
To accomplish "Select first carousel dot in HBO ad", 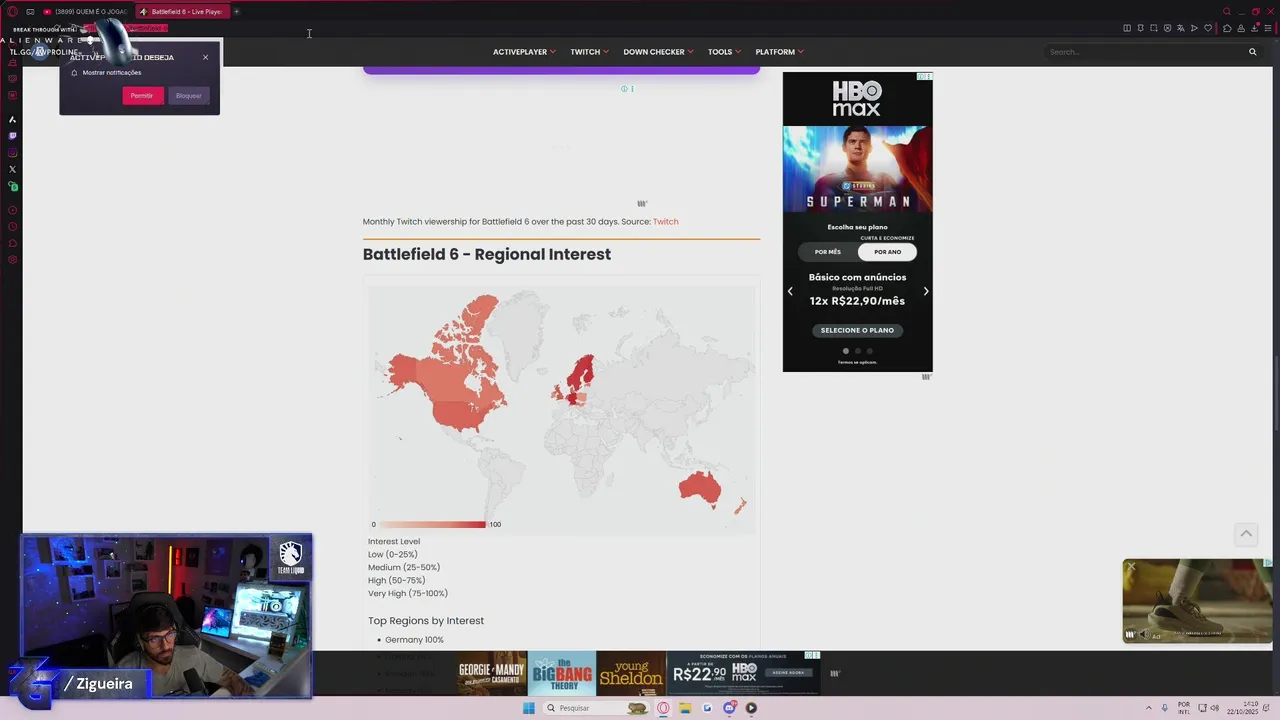I will (846, 351).
